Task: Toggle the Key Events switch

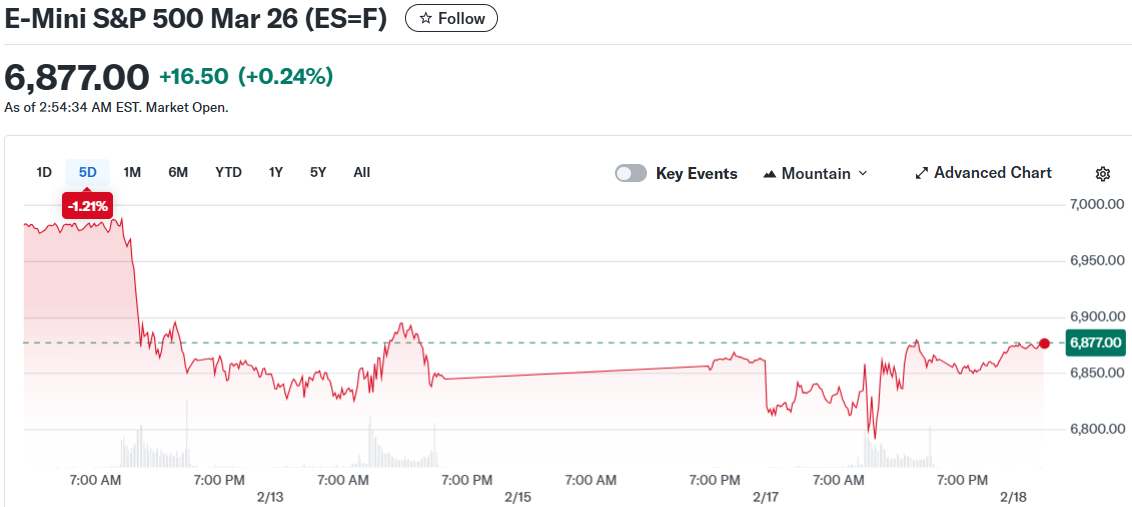Action: 631,174
